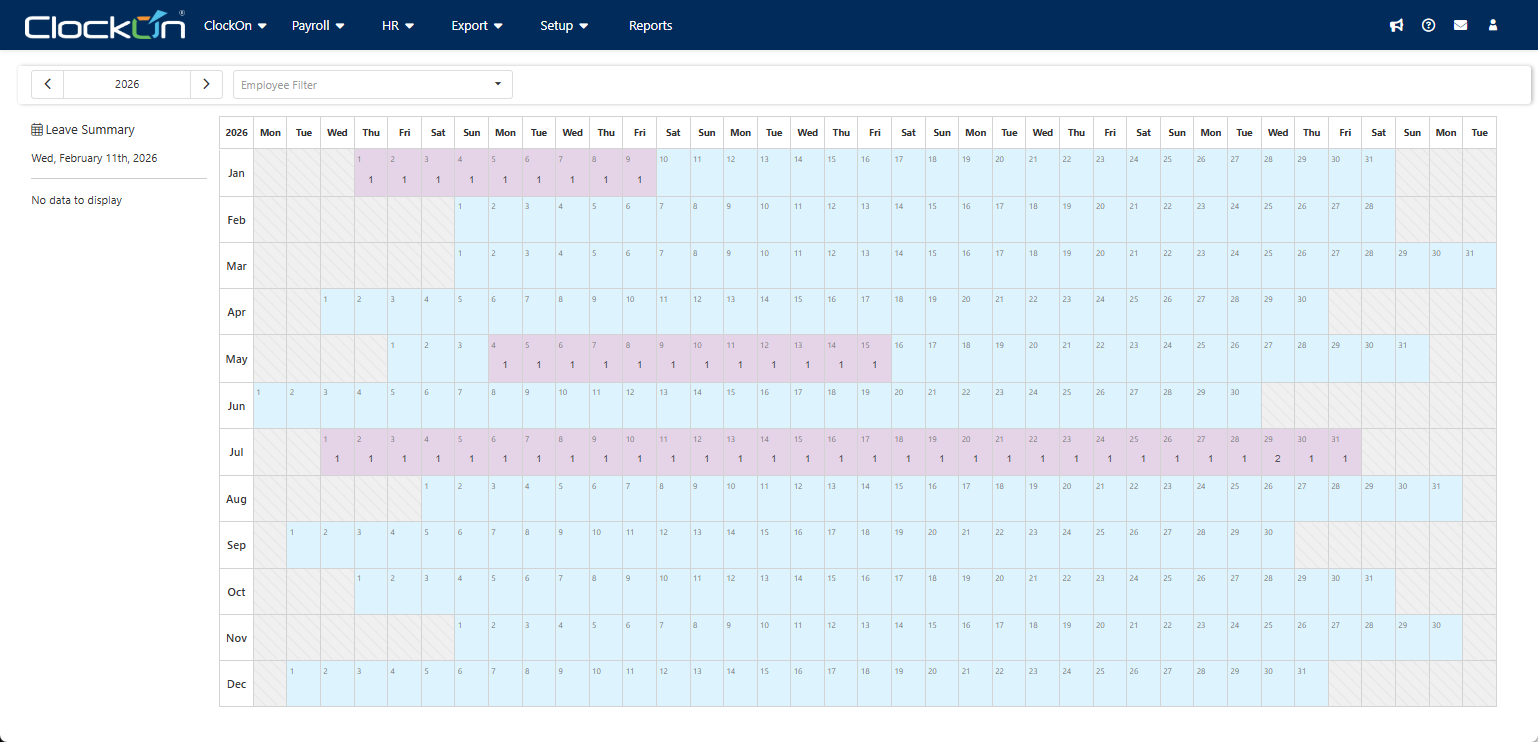Click the 2026 year field between the arrows
The height and width of the screenshot is (742, 1538).
click(x=127, y=84)
